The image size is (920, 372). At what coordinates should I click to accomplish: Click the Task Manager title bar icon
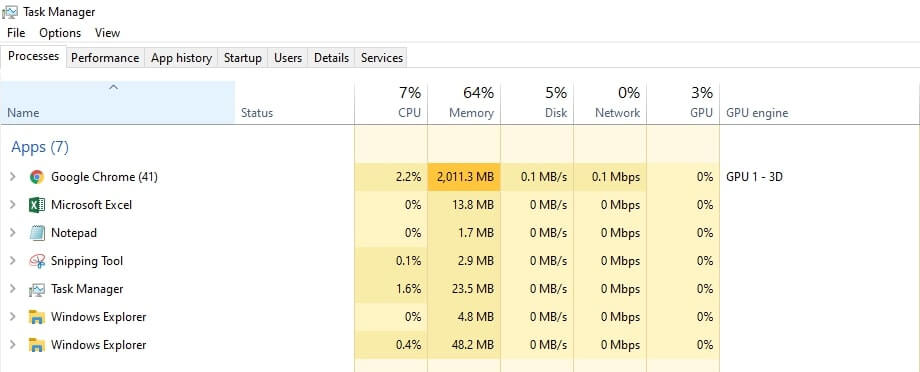pos(11,12)
